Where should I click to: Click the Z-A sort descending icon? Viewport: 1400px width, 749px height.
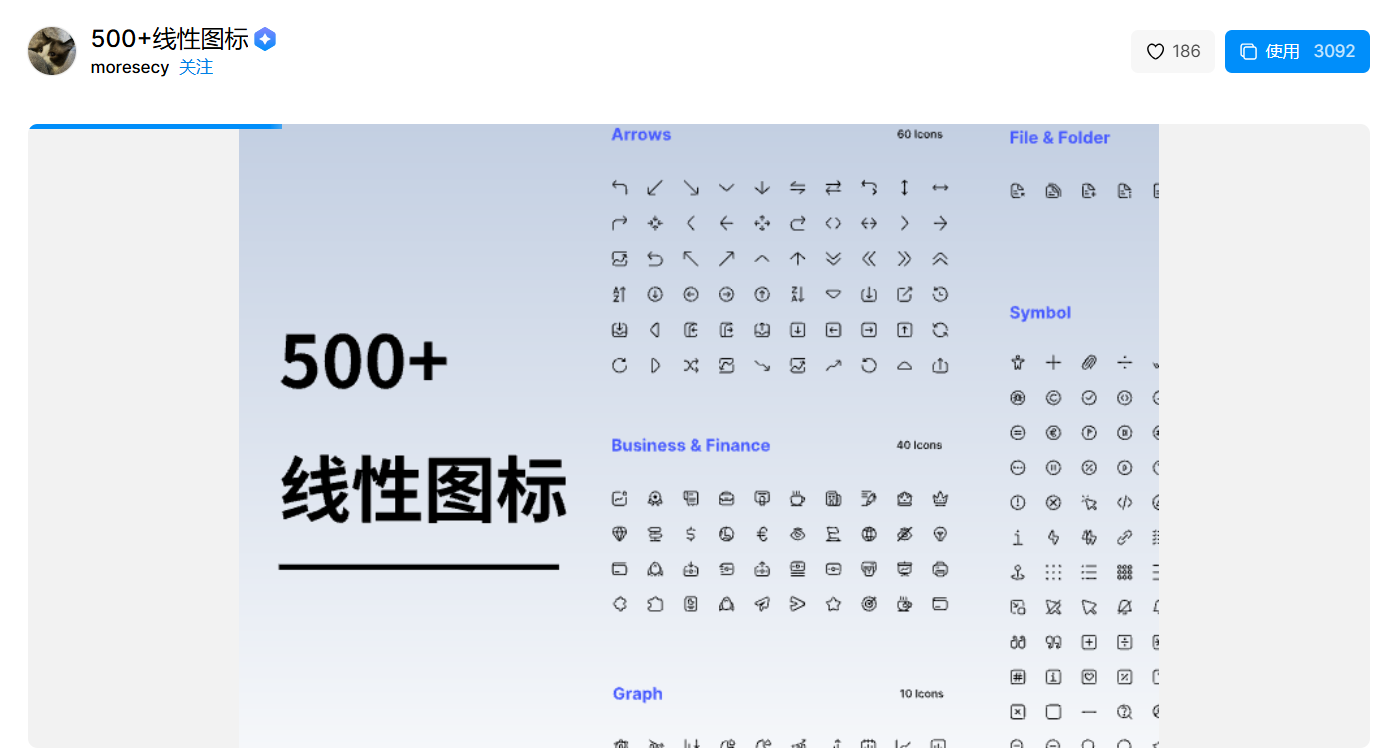[x=797, y=294]
